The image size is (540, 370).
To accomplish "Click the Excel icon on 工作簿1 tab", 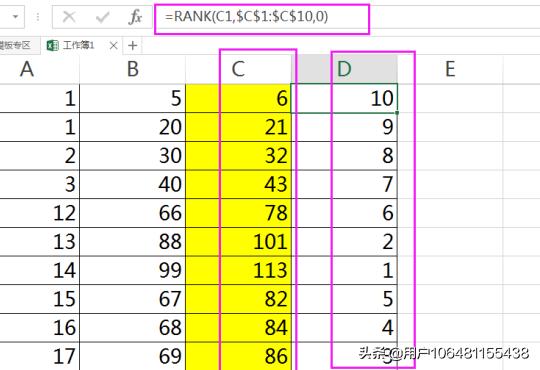I will pos(53,45).
